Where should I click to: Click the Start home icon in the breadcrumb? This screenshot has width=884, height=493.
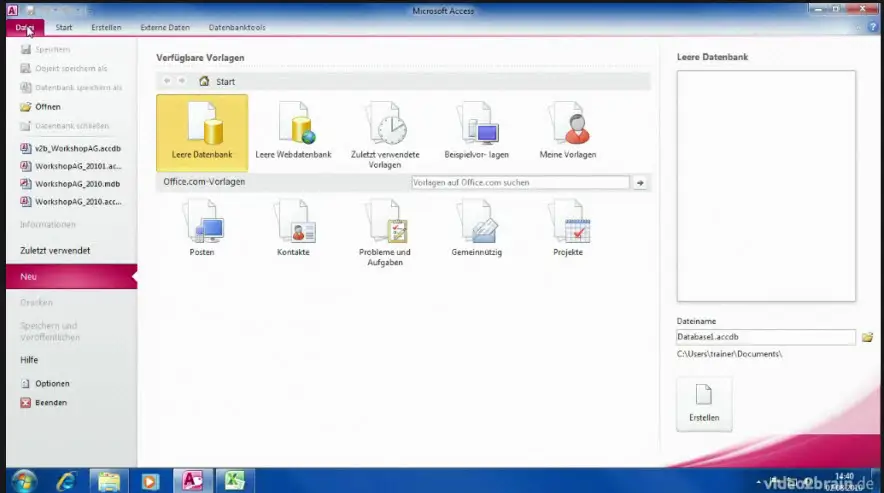pos(204,81)
